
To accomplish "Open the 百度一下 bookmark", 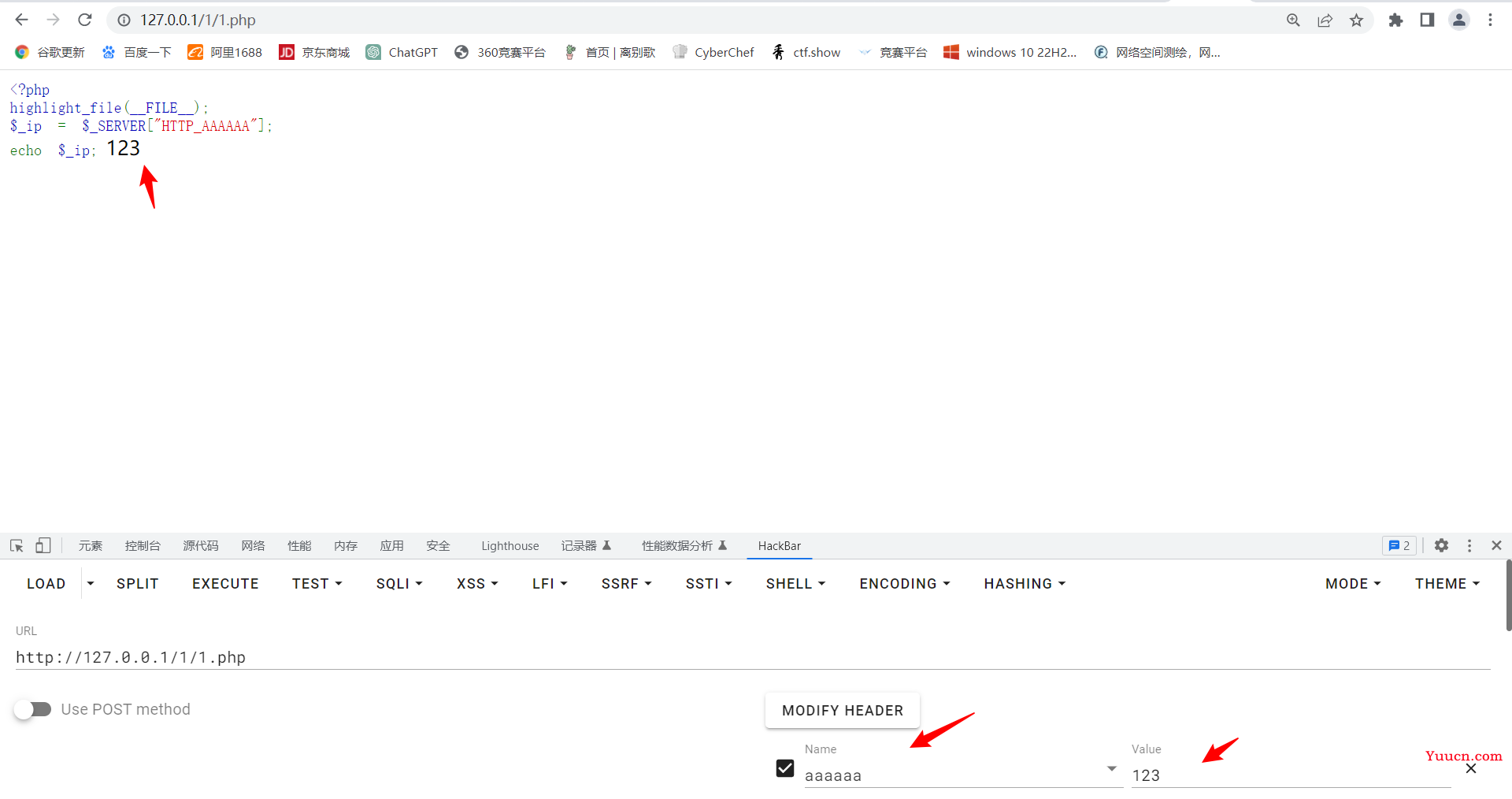I will pos(136,52).
